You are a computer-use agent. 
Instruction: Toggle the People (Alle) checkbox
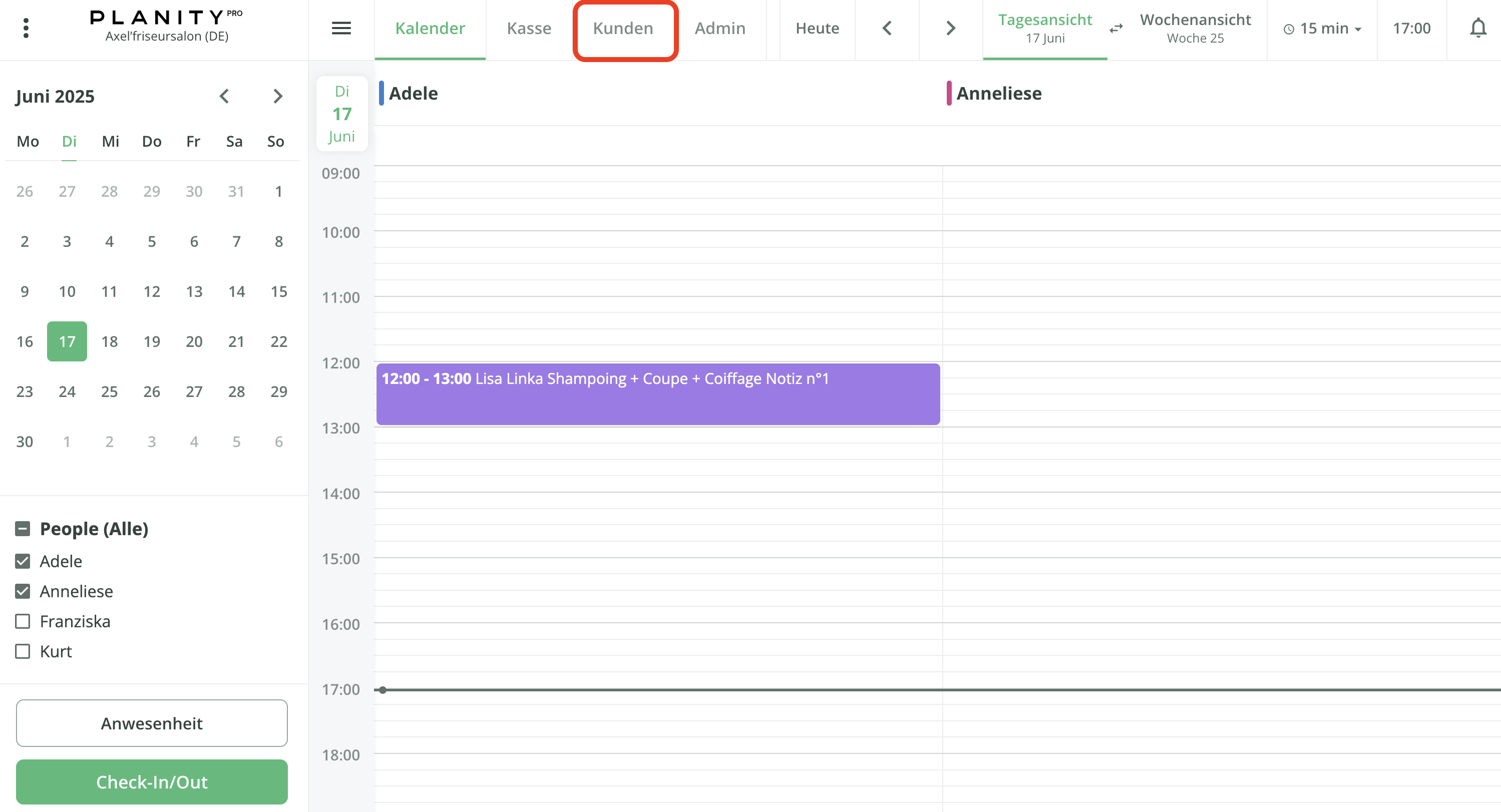[23, 528]
